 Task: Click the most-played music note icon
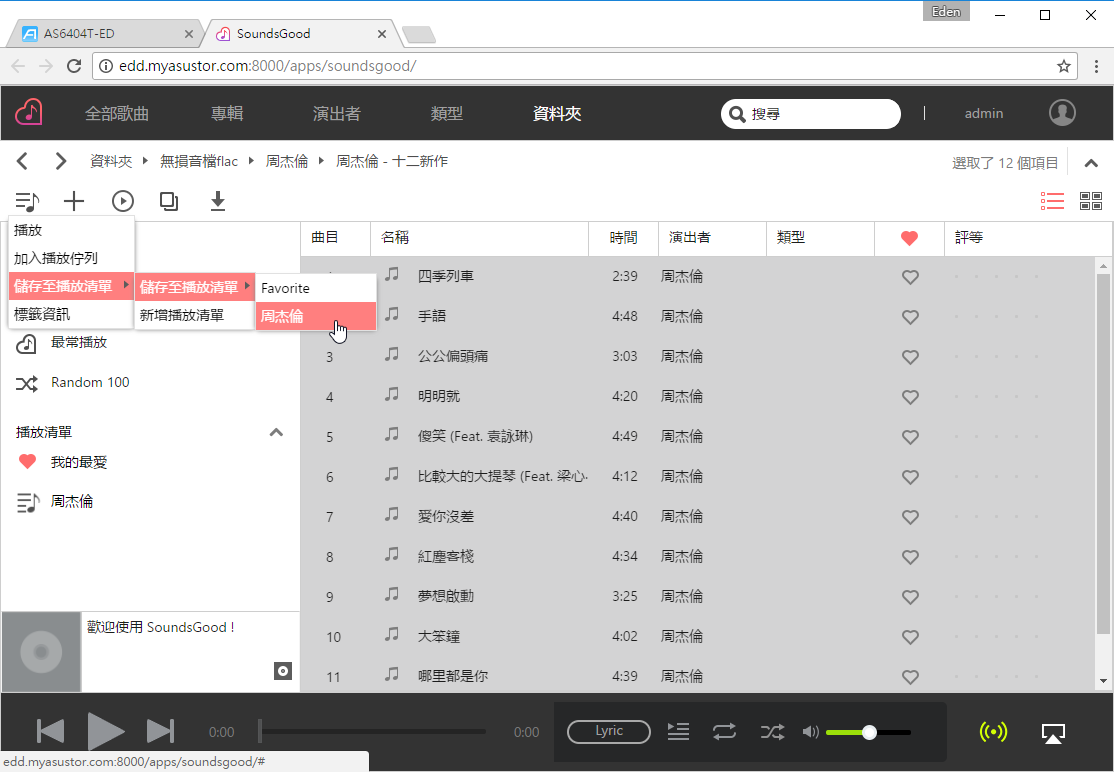(x=26, y=344)
